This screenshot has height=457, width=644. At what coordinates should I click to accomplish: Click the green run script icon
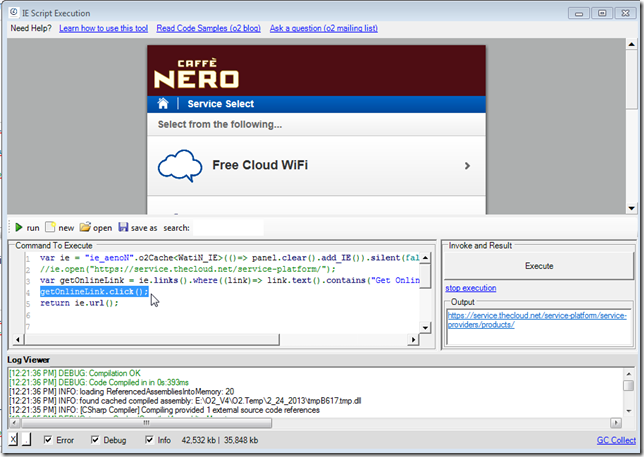tap(18, 228)
